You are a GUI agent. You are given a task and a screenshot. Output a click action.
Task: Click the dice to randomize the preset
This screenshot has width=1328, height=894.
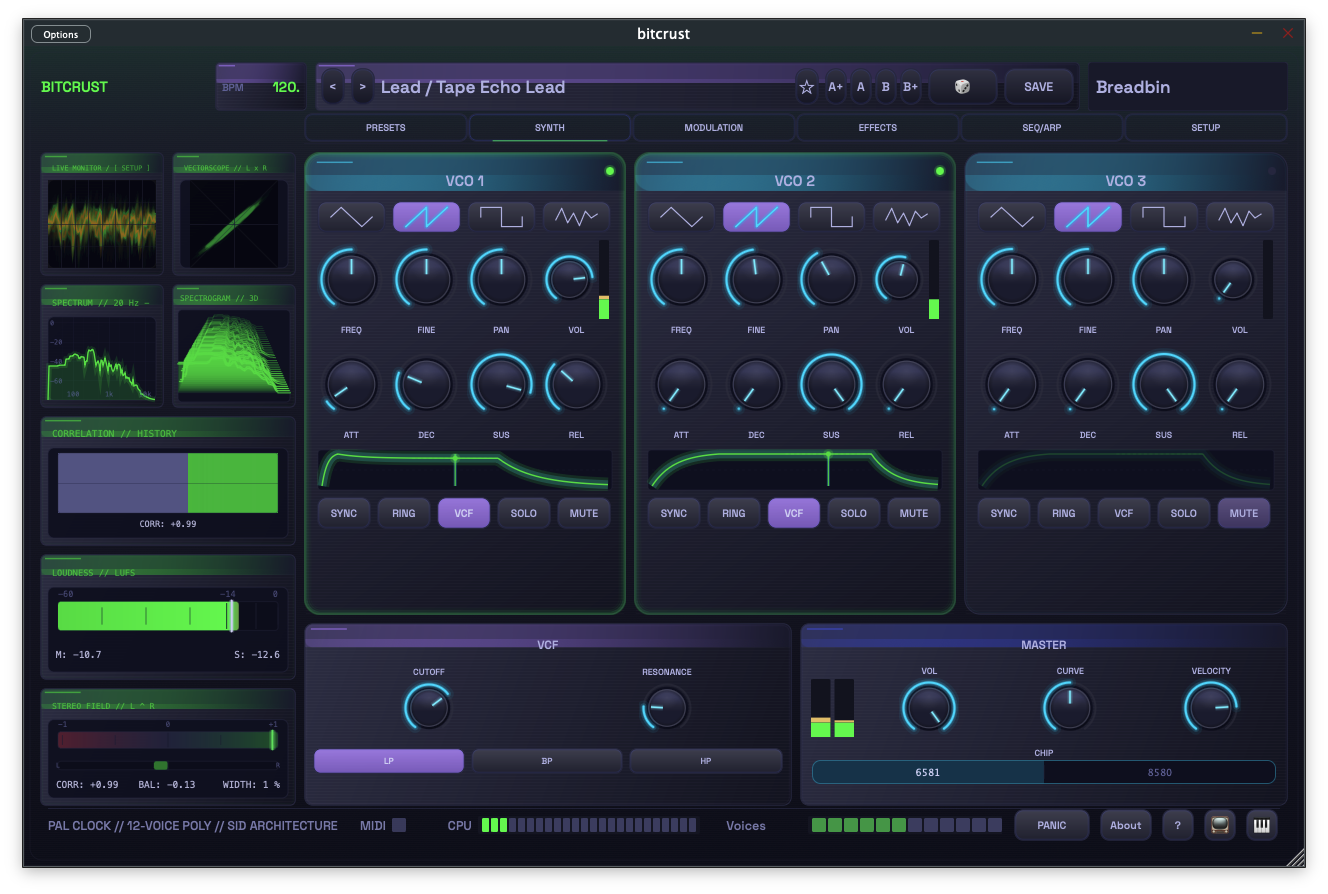pos(964,87)
